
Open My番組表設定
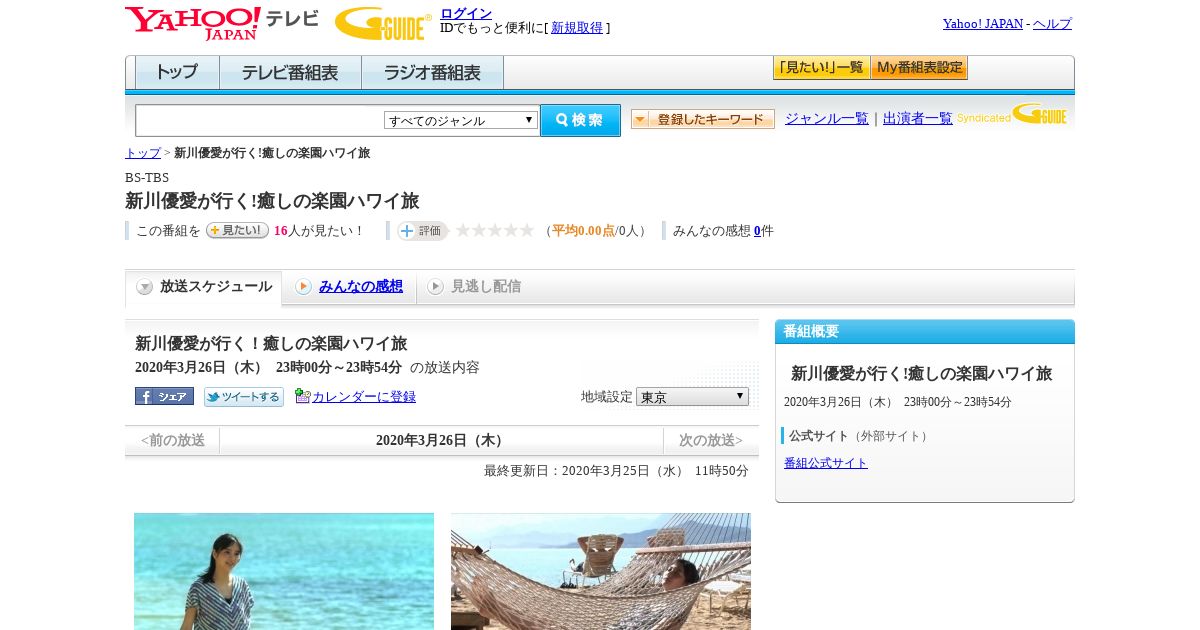pyautogui.click(x=919, y=68)
